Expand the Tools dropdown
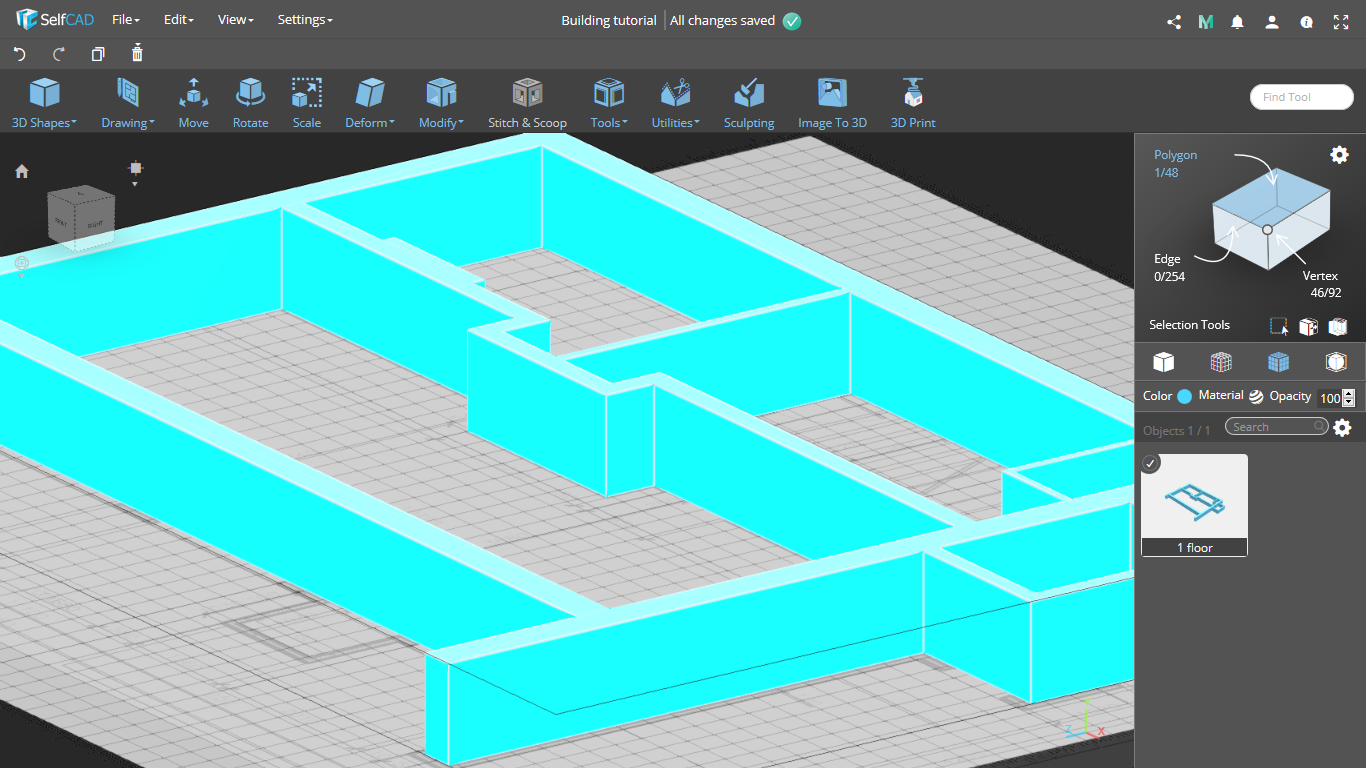This screenshot has width=1366, height=768. tap(609, 104)
